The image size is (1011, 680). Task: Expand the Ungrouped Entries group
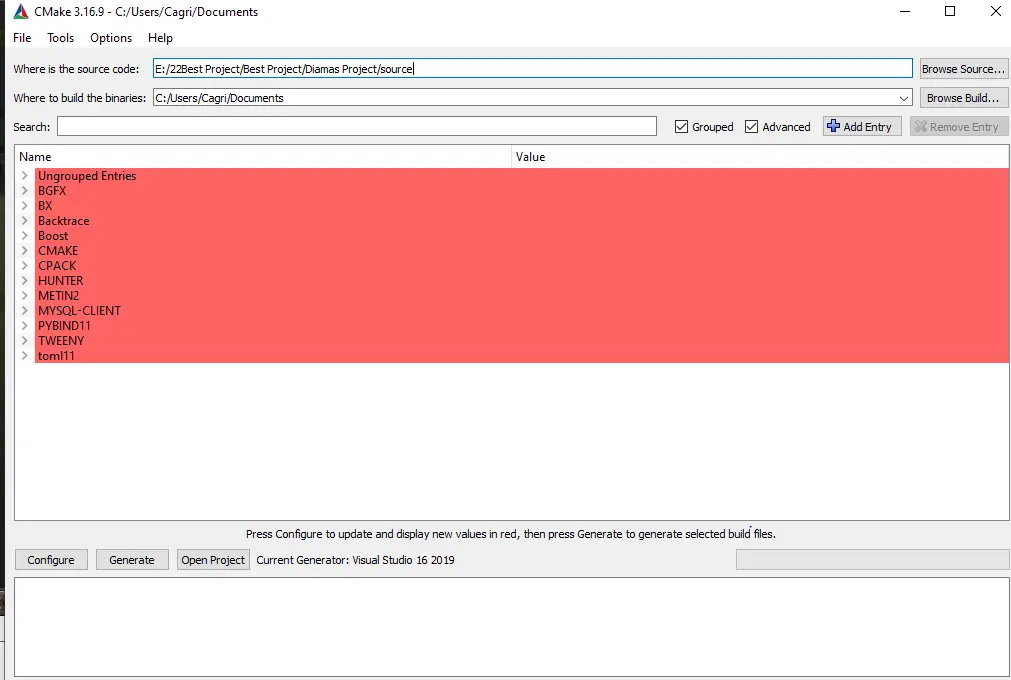(x=25, y=175)
